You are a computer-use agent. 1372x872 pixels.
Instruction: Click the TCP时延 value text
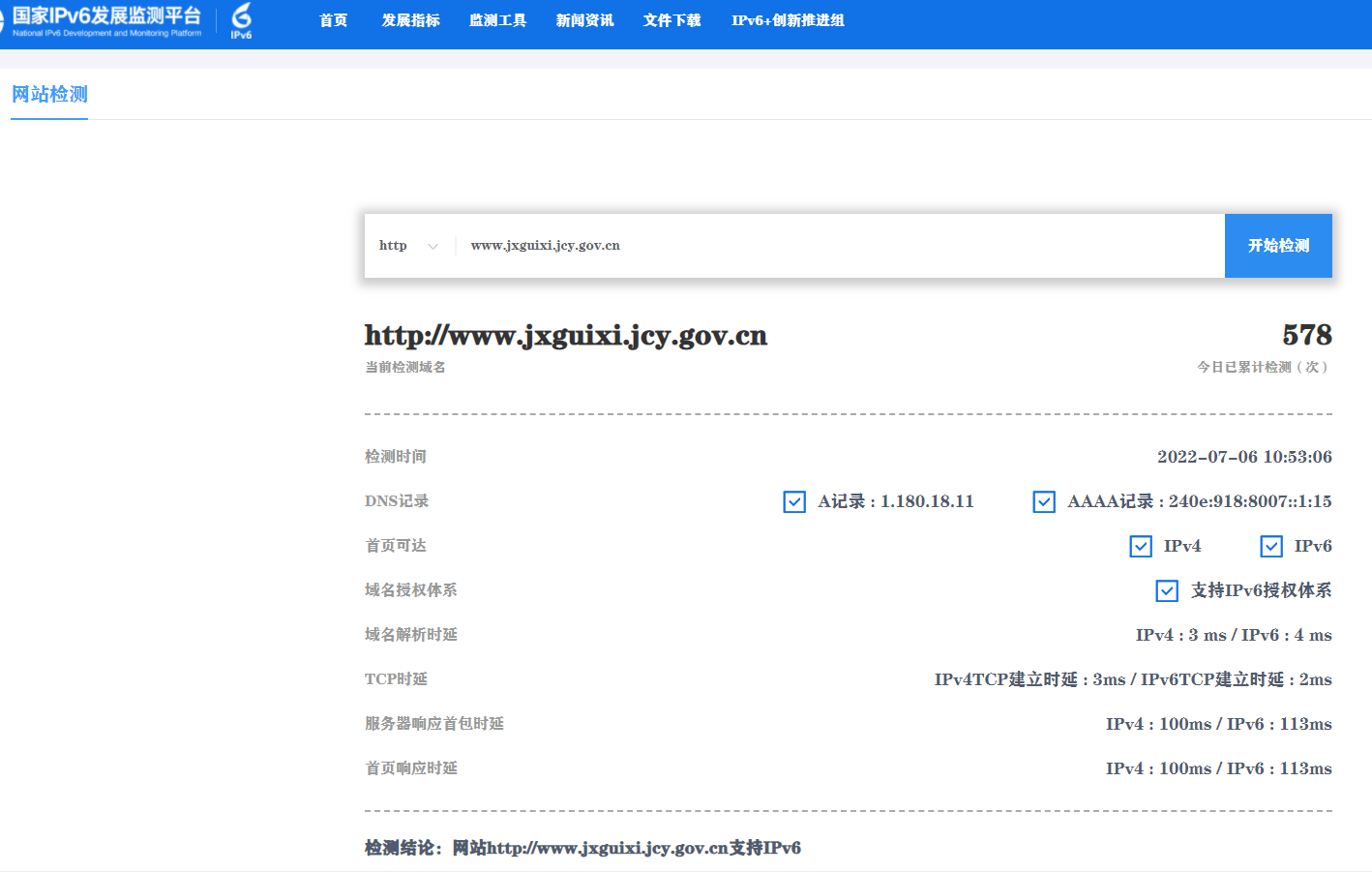[x=1133, y=679]
